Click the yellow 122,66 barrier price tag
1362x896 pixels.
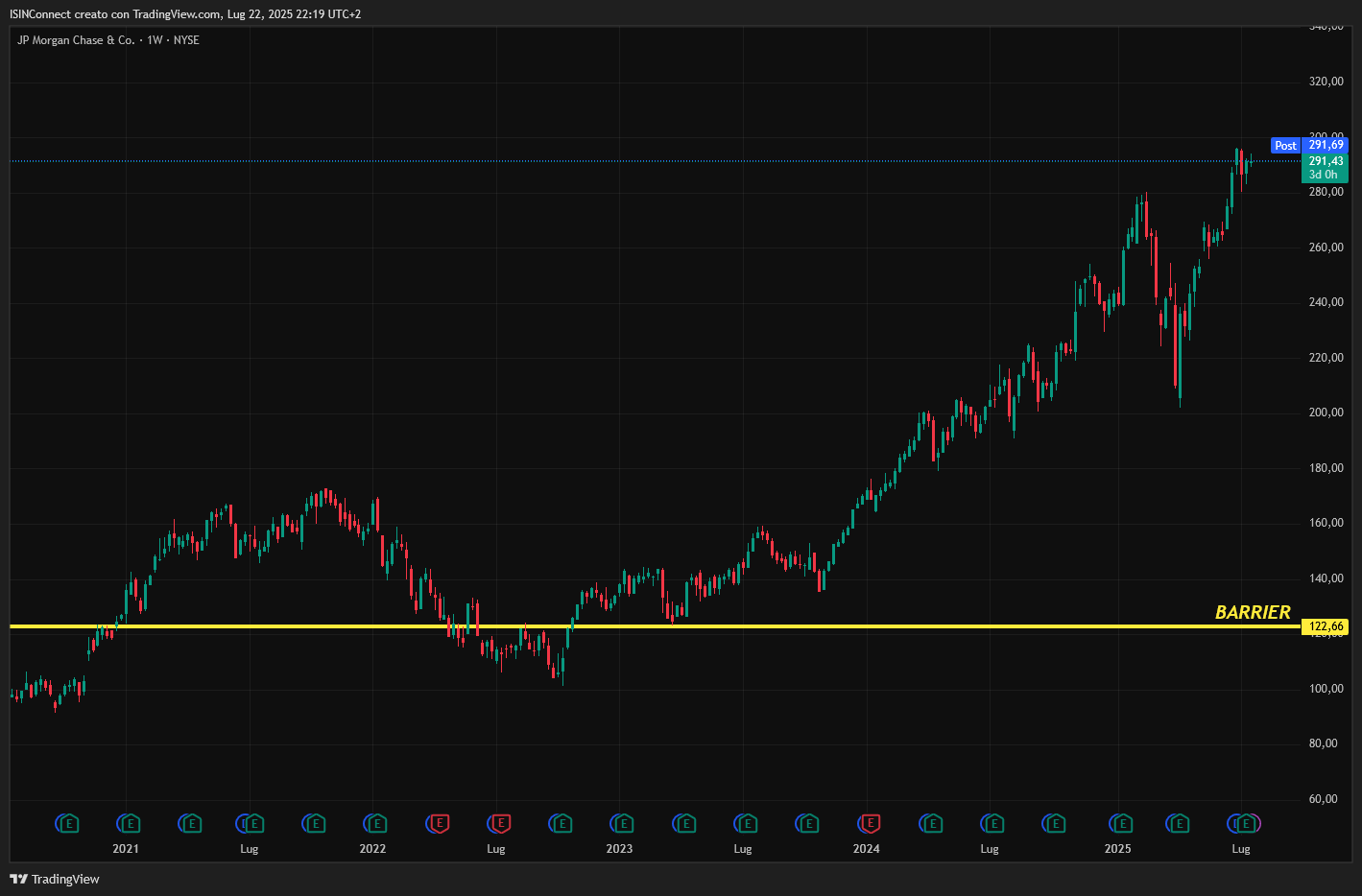(1326, 626)
